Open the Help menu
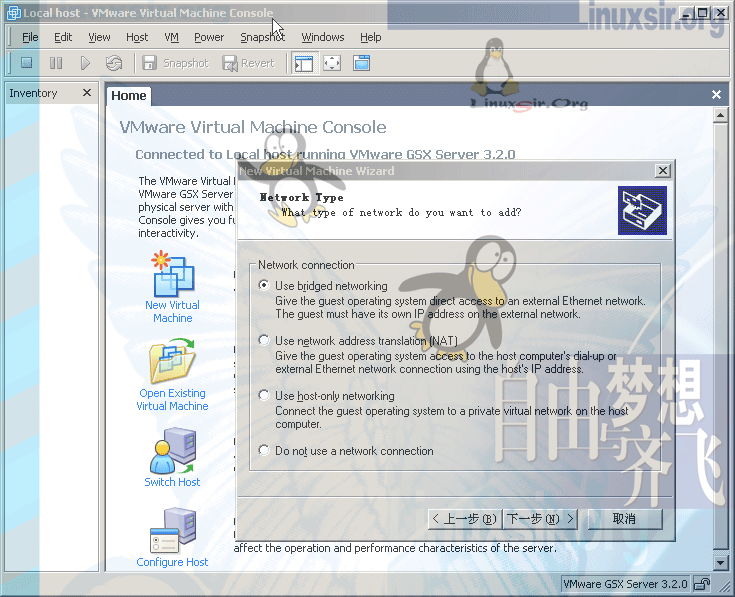 370,37
